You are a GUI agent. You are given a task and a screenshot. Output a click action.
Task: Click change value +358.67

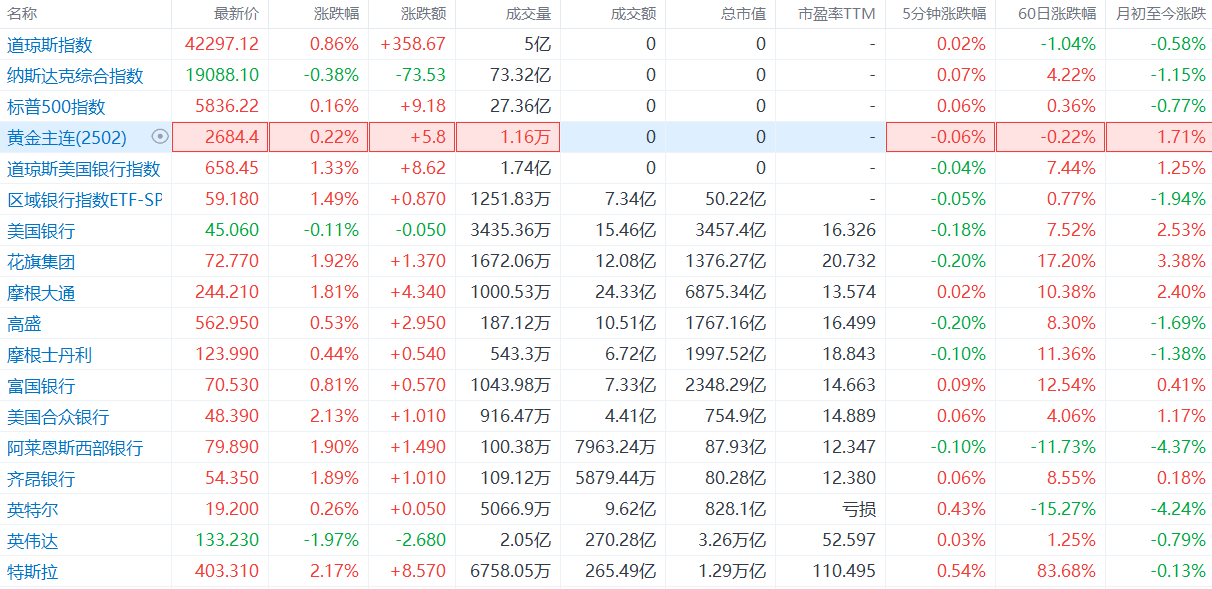(x=413, y=45)
